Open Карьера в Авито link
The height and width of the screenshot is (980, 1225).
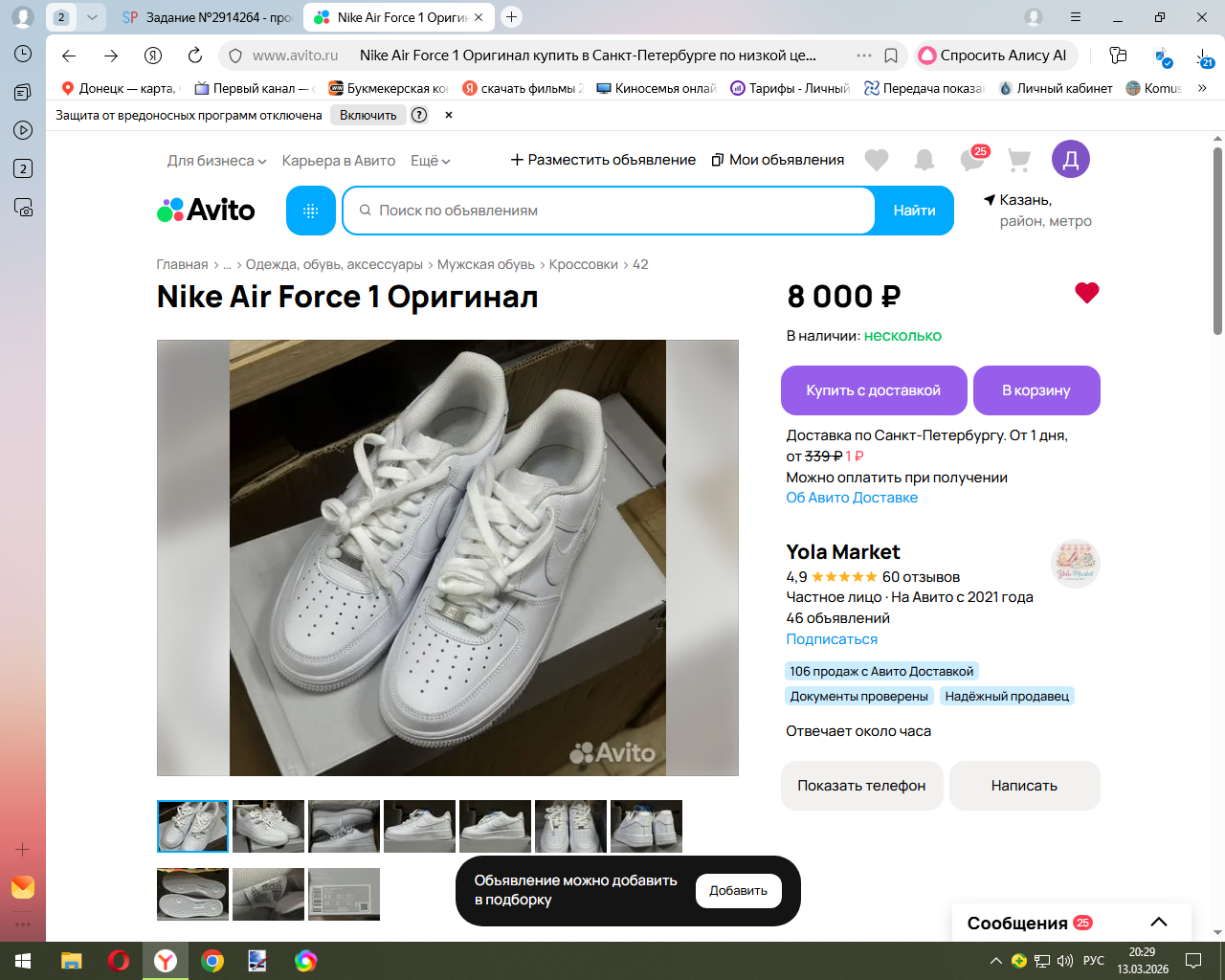[339, 161]
